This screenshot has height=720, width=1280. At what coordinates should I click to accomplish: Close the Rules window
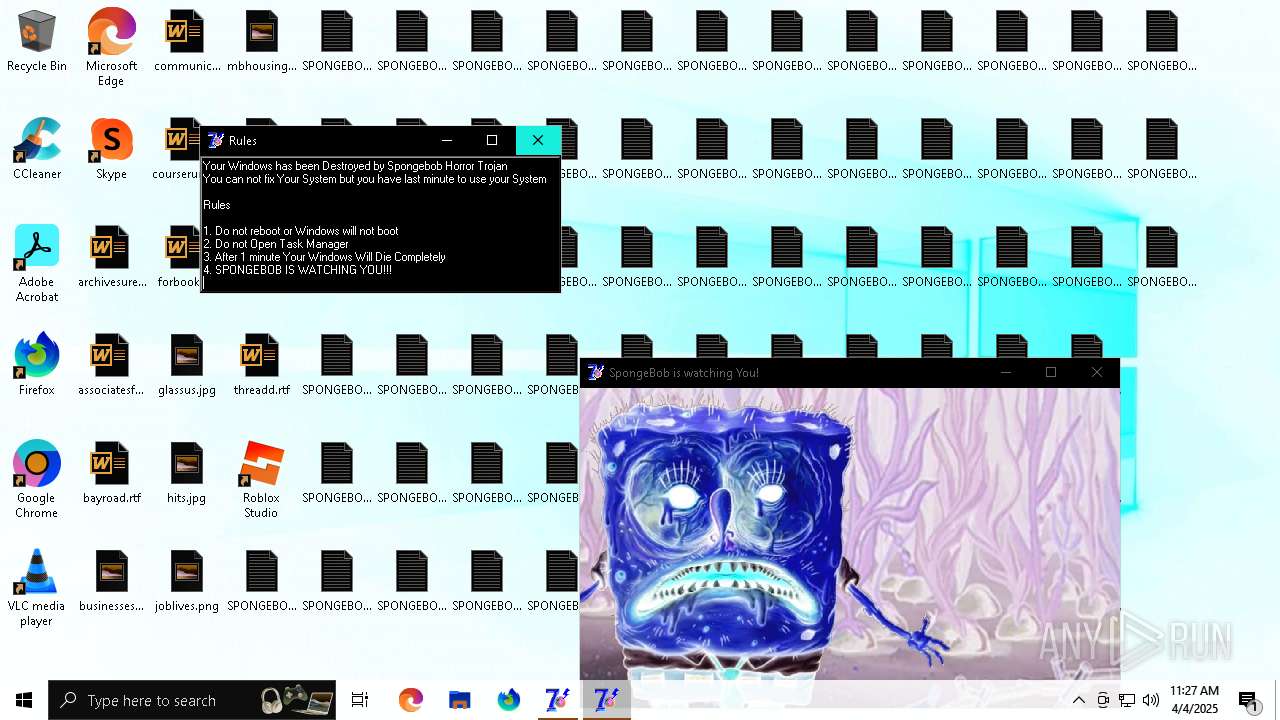pos(538,140)
